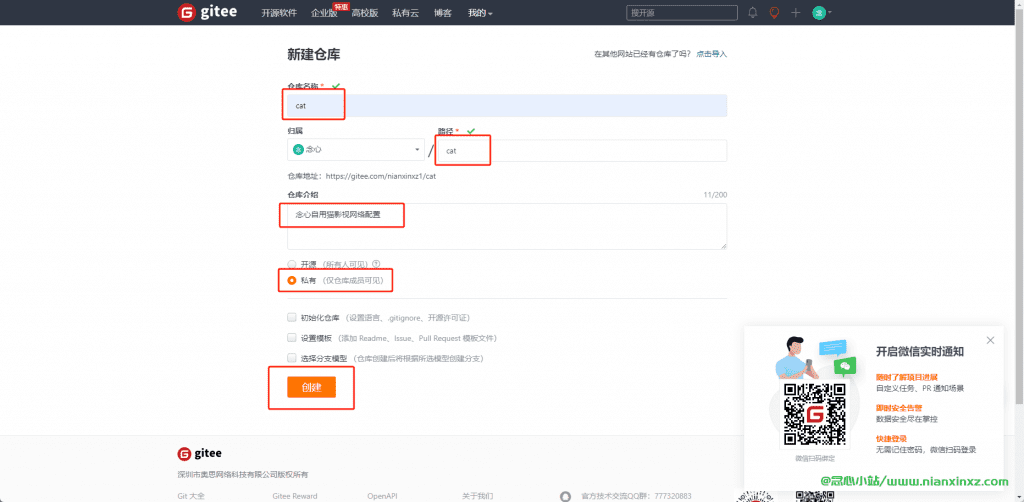
Task: Click the footer Gitee logo
Action: pyautogui.click(x=199, y=453)
